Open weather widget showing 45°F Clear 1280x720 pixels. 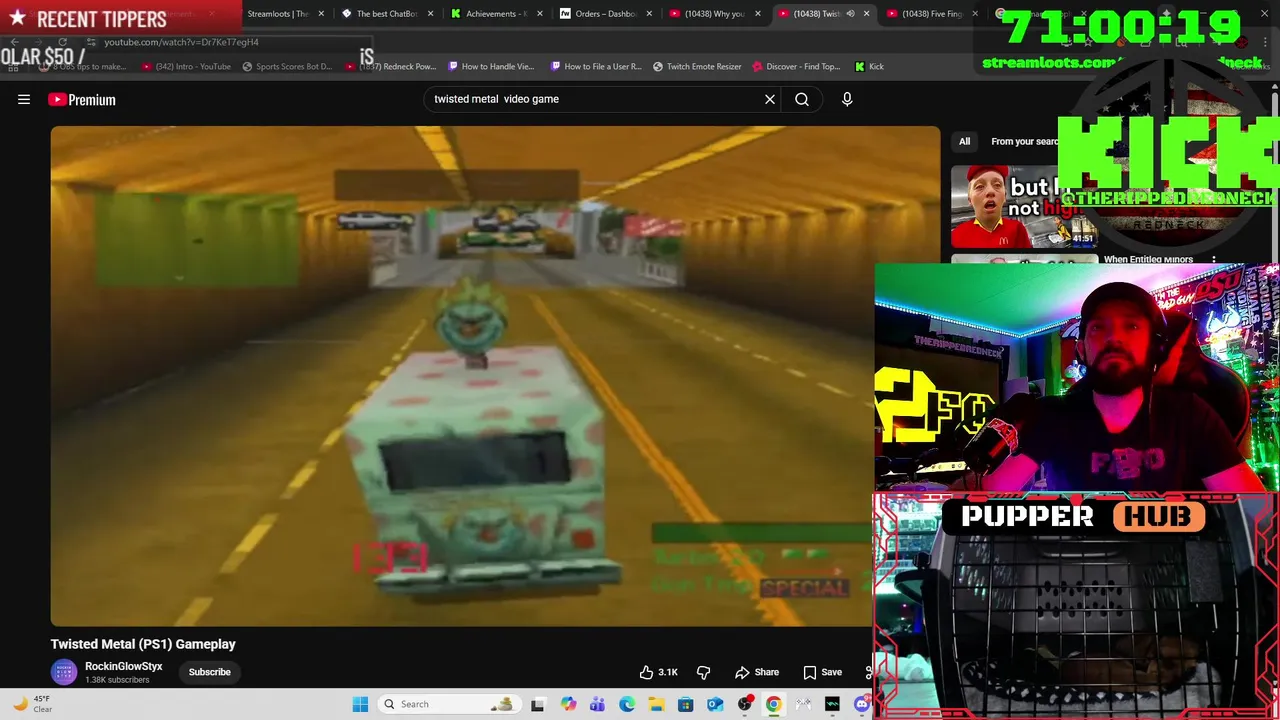pos(32,704)
